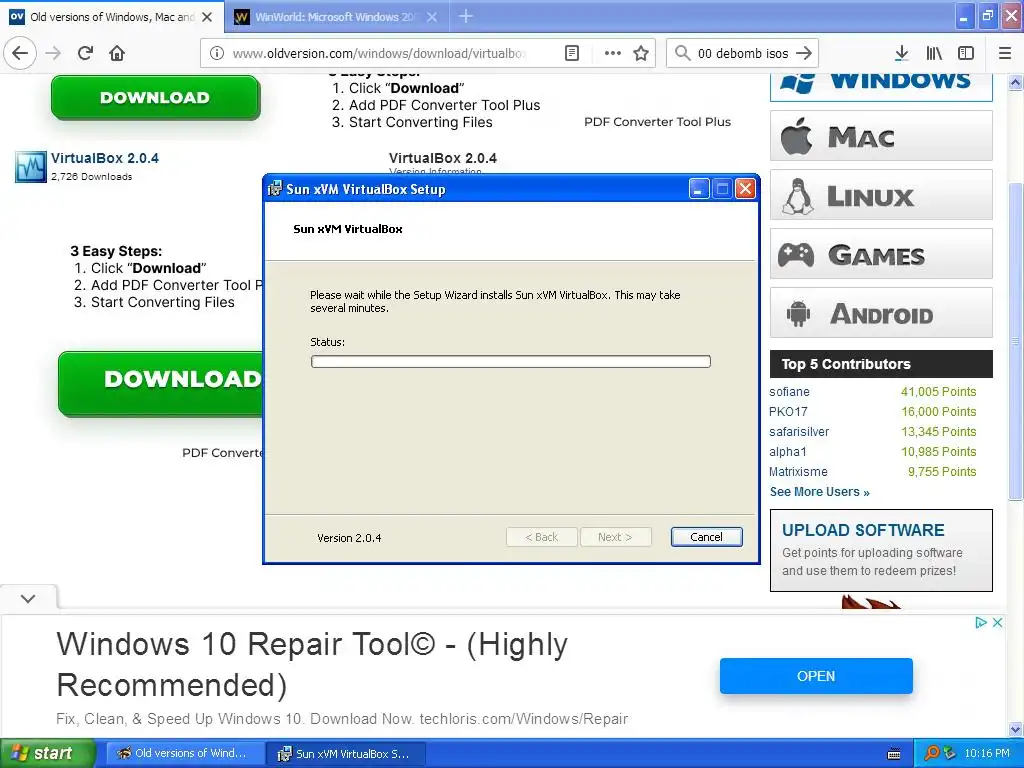The width and height of the screenshot is (1024, 768).
Task: Open the Android category banner
Action: coord(881,313)
